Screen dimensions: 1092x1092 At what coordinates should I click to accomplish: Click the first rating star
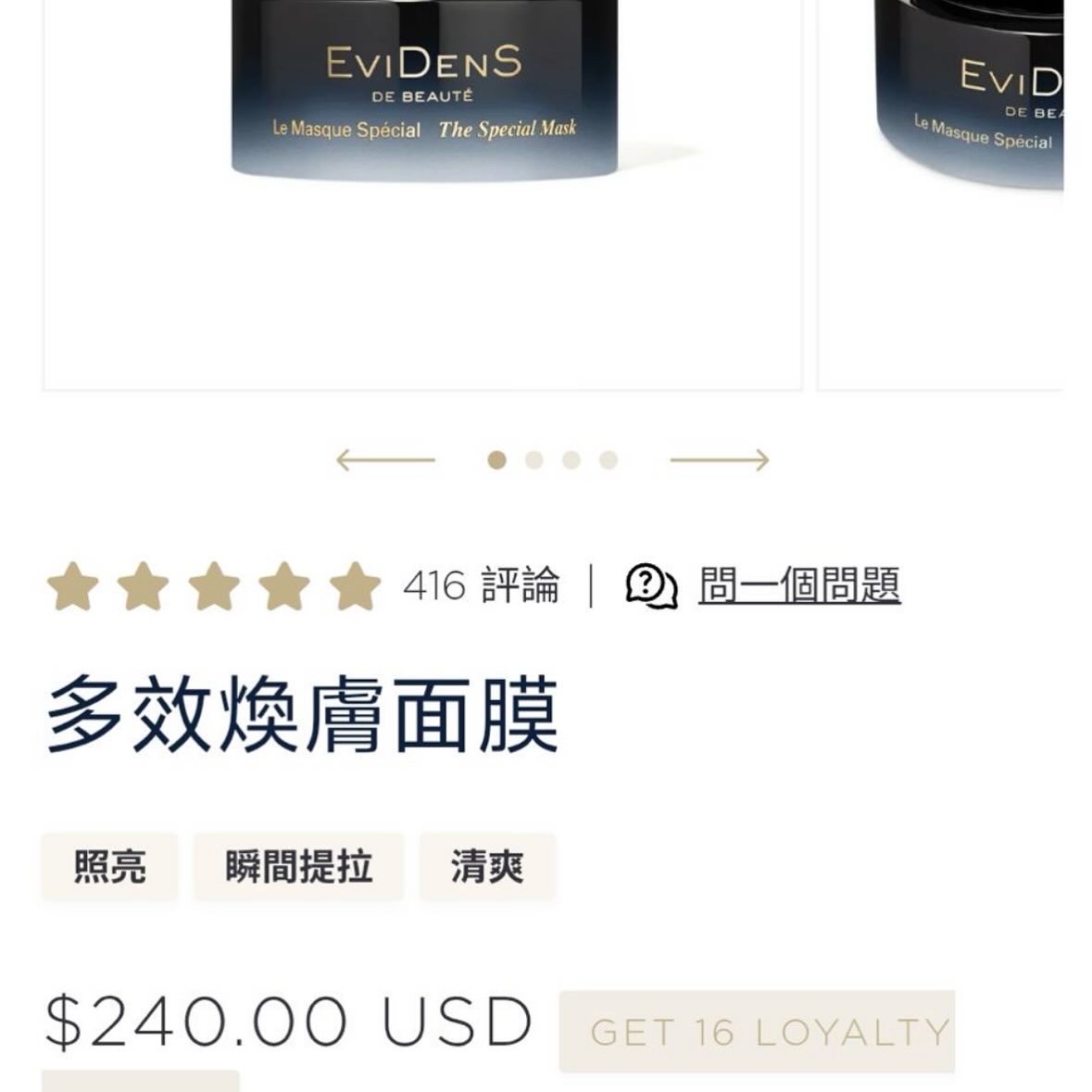(72, 586)
